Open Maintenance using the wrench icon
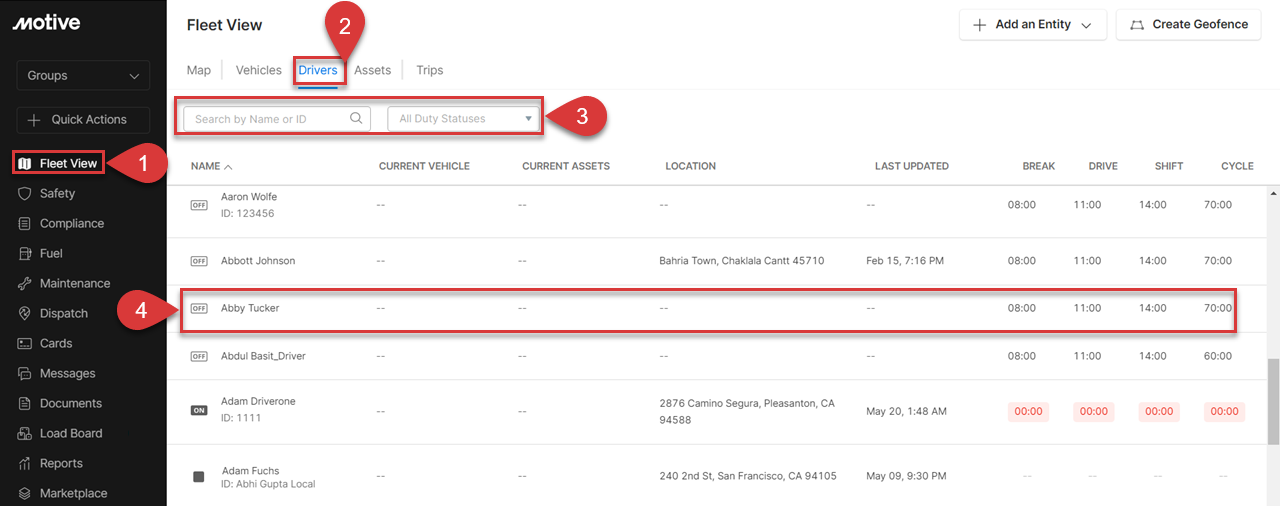The height and width of the screenshot is (506, 1280). tap(25, 283)
